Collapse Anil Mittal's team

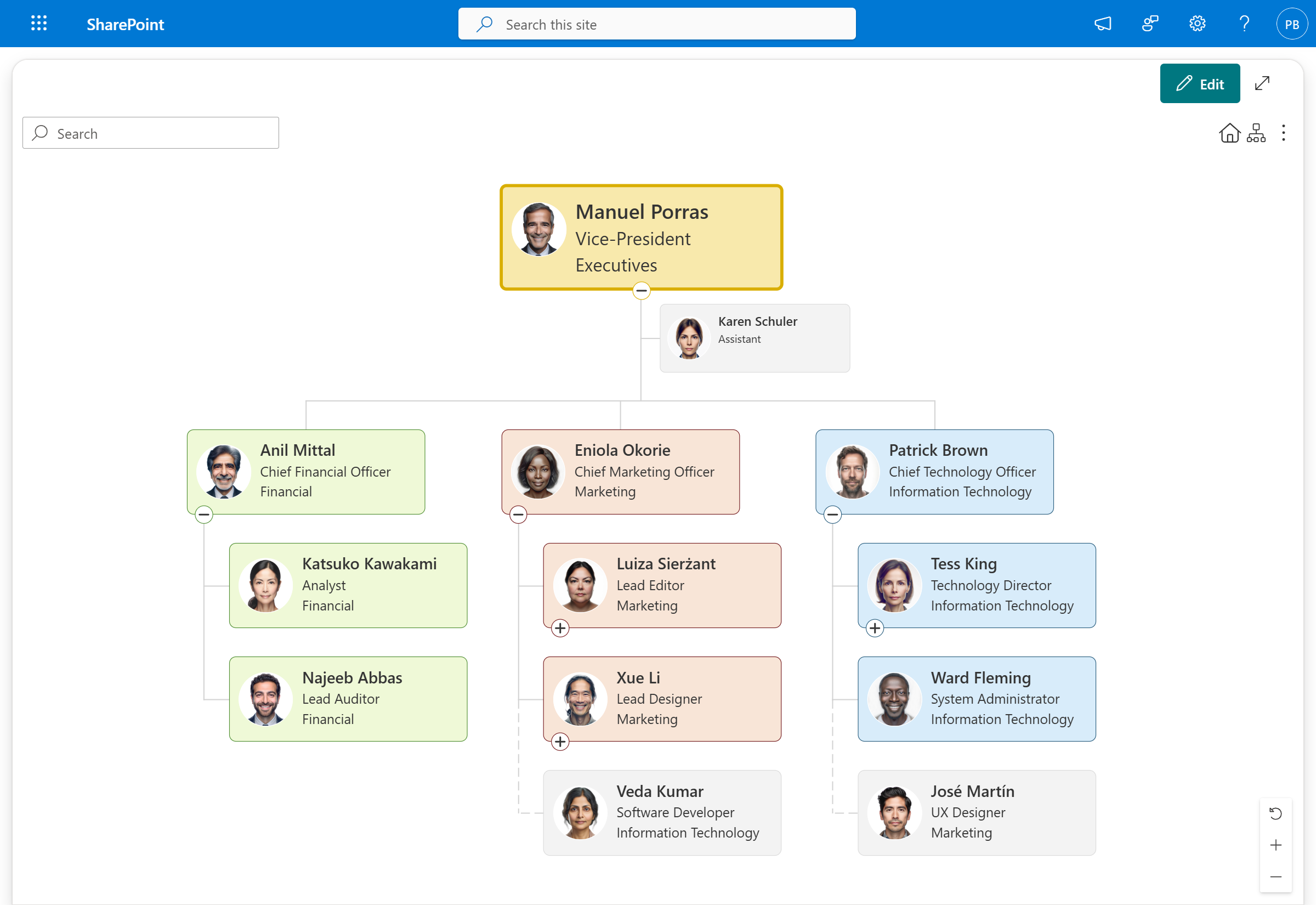point(204,515)
